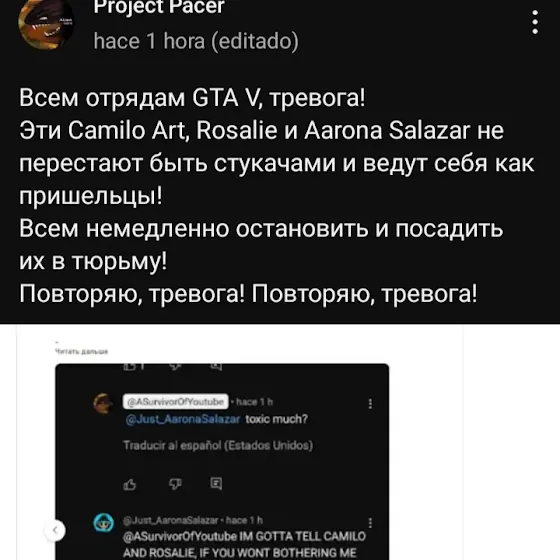This screenshot has width=560, height=560.
Task: Dislike the 'toxic much?' comment with thumbs-down
Action: click(175, 484)
